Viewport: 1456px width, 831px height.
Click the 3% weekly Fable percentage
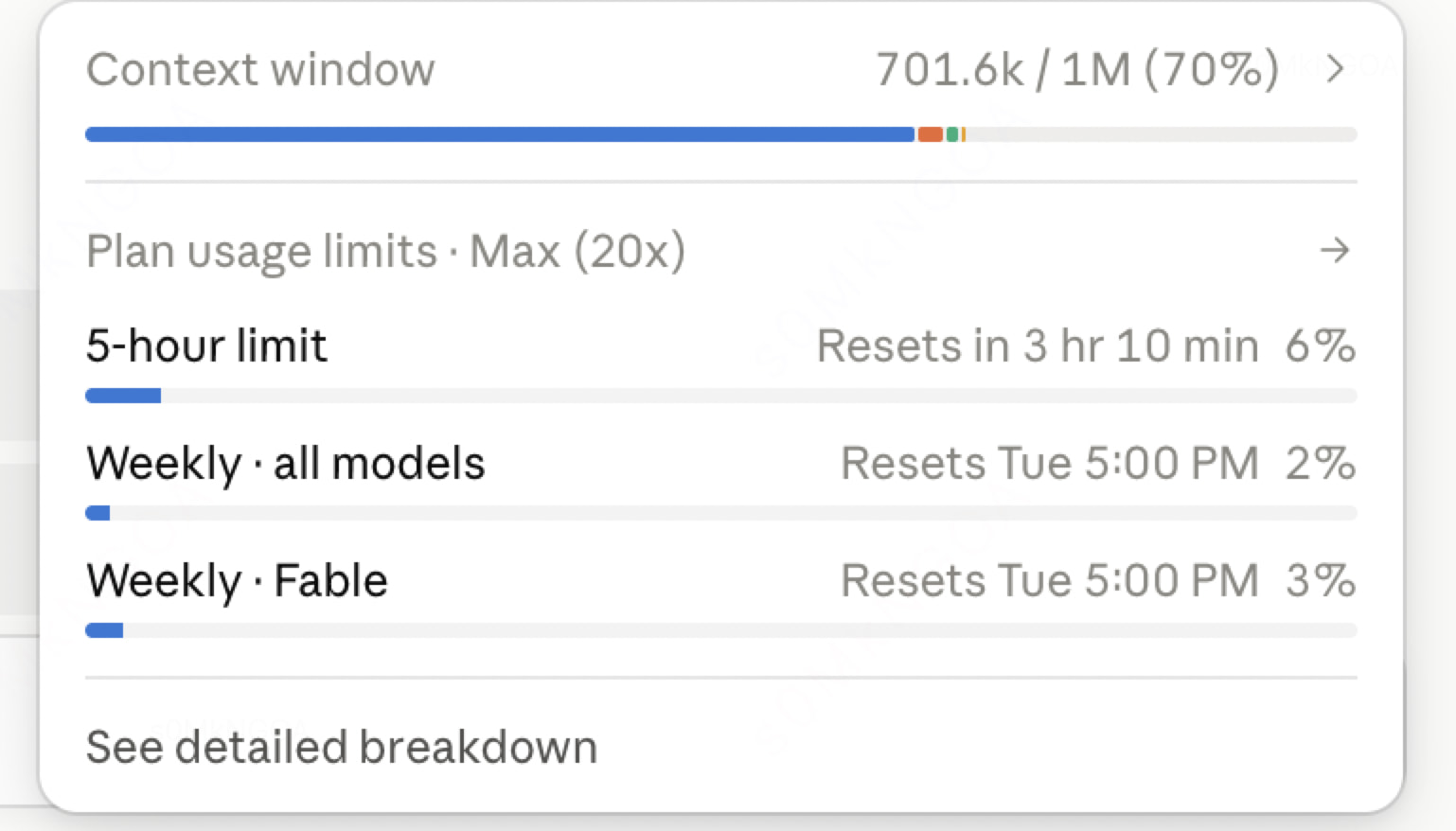pos(1321,580)
